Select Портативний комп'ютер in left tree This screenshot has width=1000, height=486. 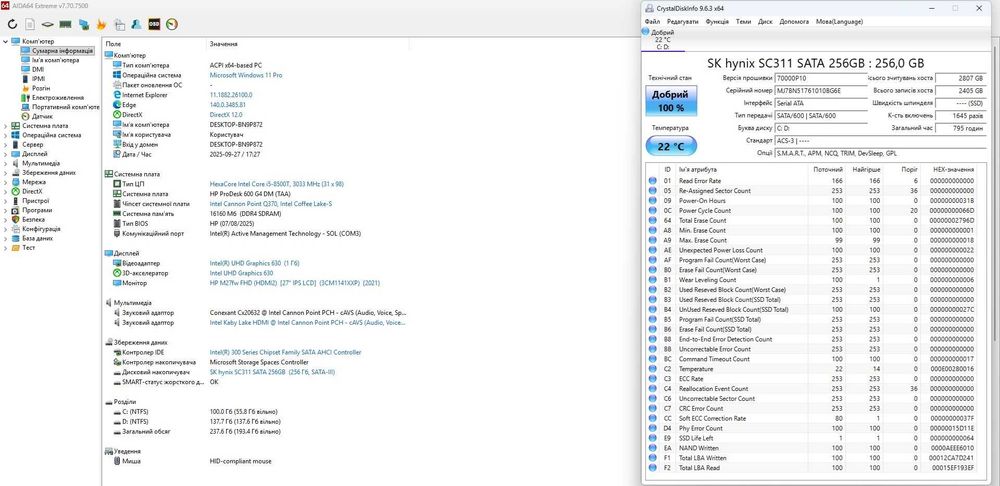(x=65, y=107)
